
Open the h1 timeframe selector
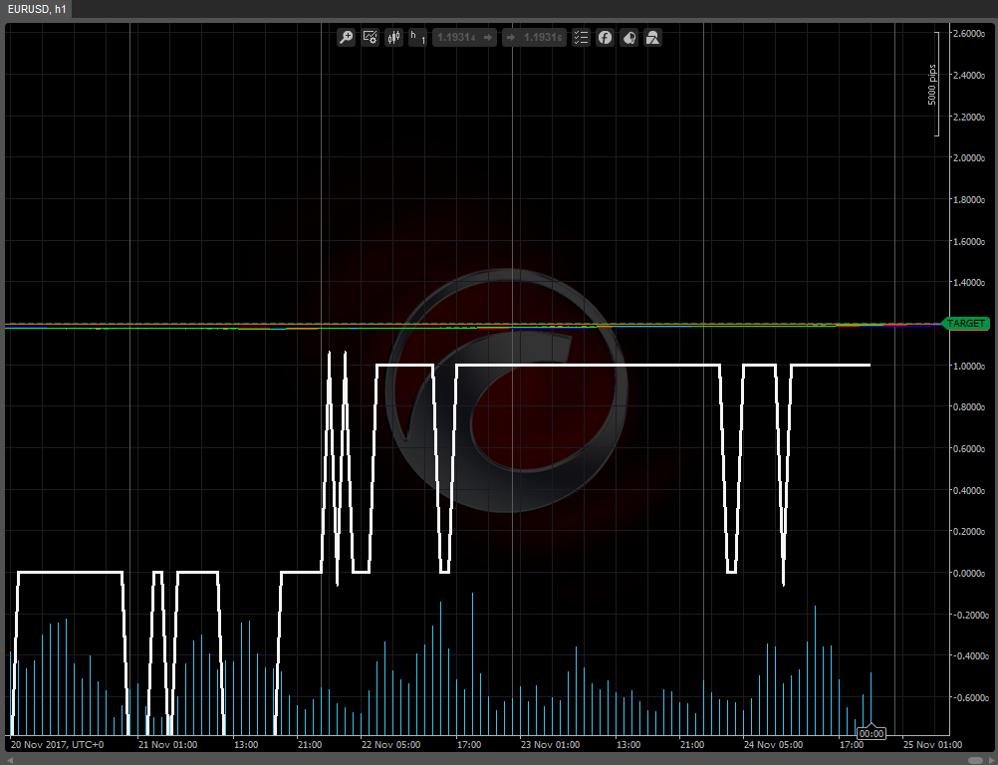point(418,38)
